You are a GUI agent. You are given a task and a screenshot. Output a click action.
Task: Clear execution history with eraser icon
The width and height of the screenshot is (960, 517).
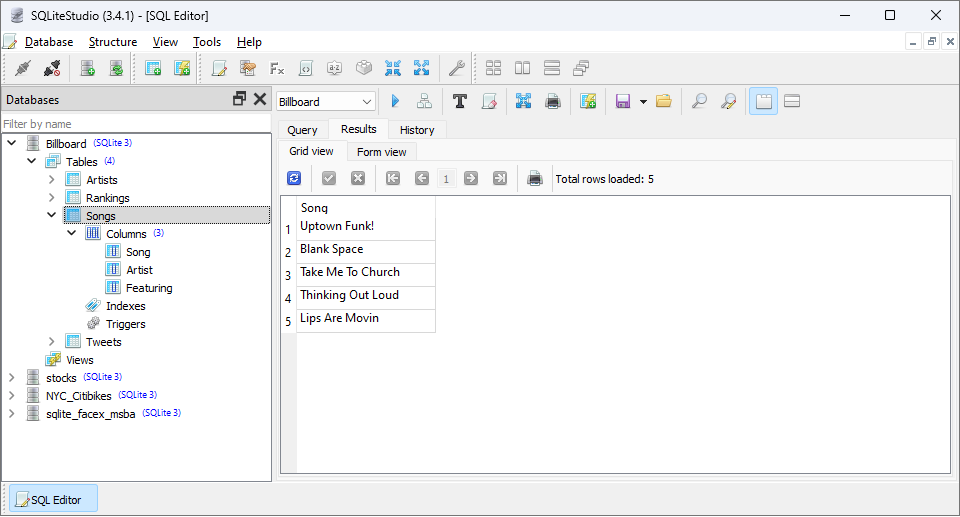[489, 101]
